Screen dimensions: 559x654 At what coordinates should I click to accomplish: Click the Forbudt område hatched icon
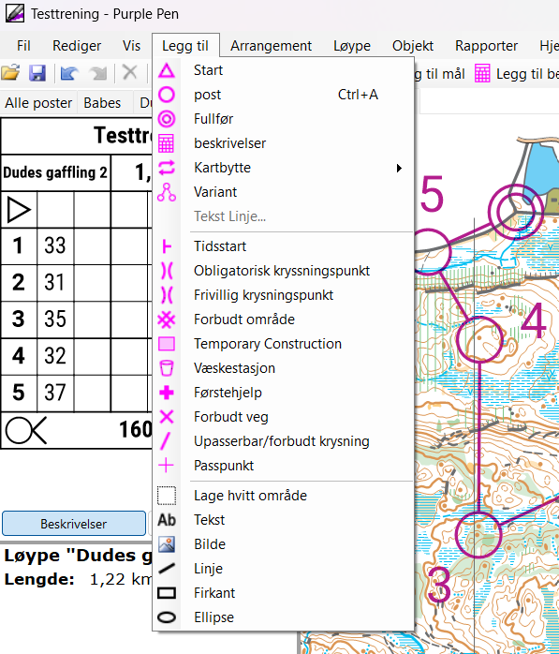coord(166,320)
